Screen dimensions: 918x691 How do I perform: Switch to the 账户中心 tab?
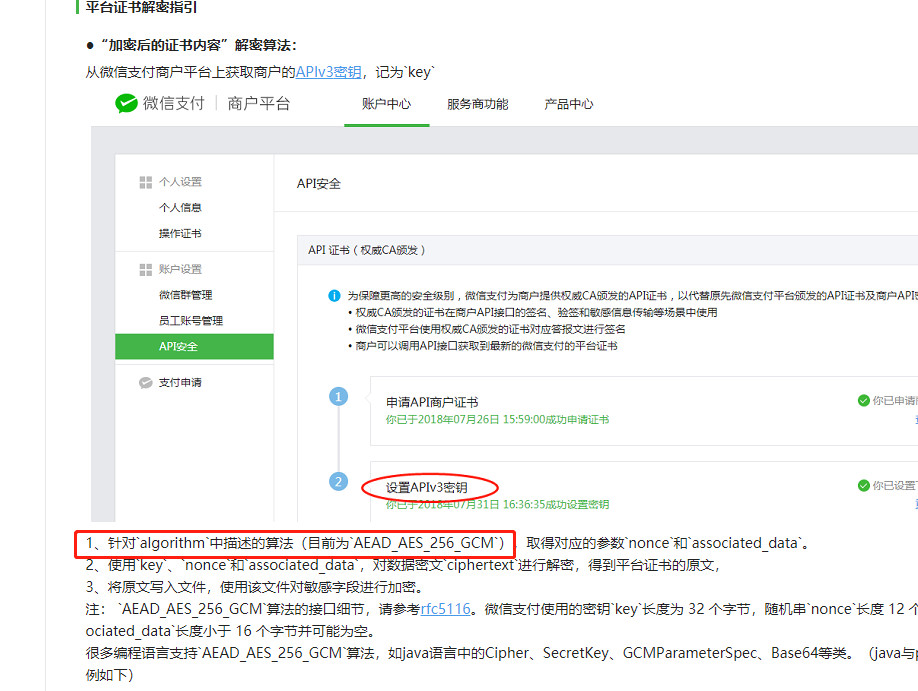pos(386,104)
